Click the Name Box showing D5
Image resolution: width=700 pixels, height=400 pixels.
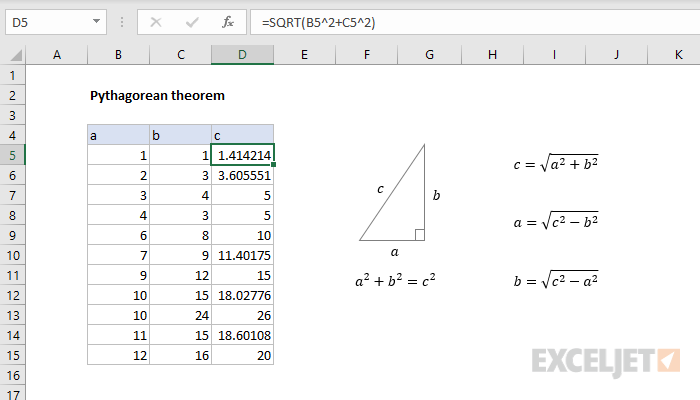coord(48,21)
